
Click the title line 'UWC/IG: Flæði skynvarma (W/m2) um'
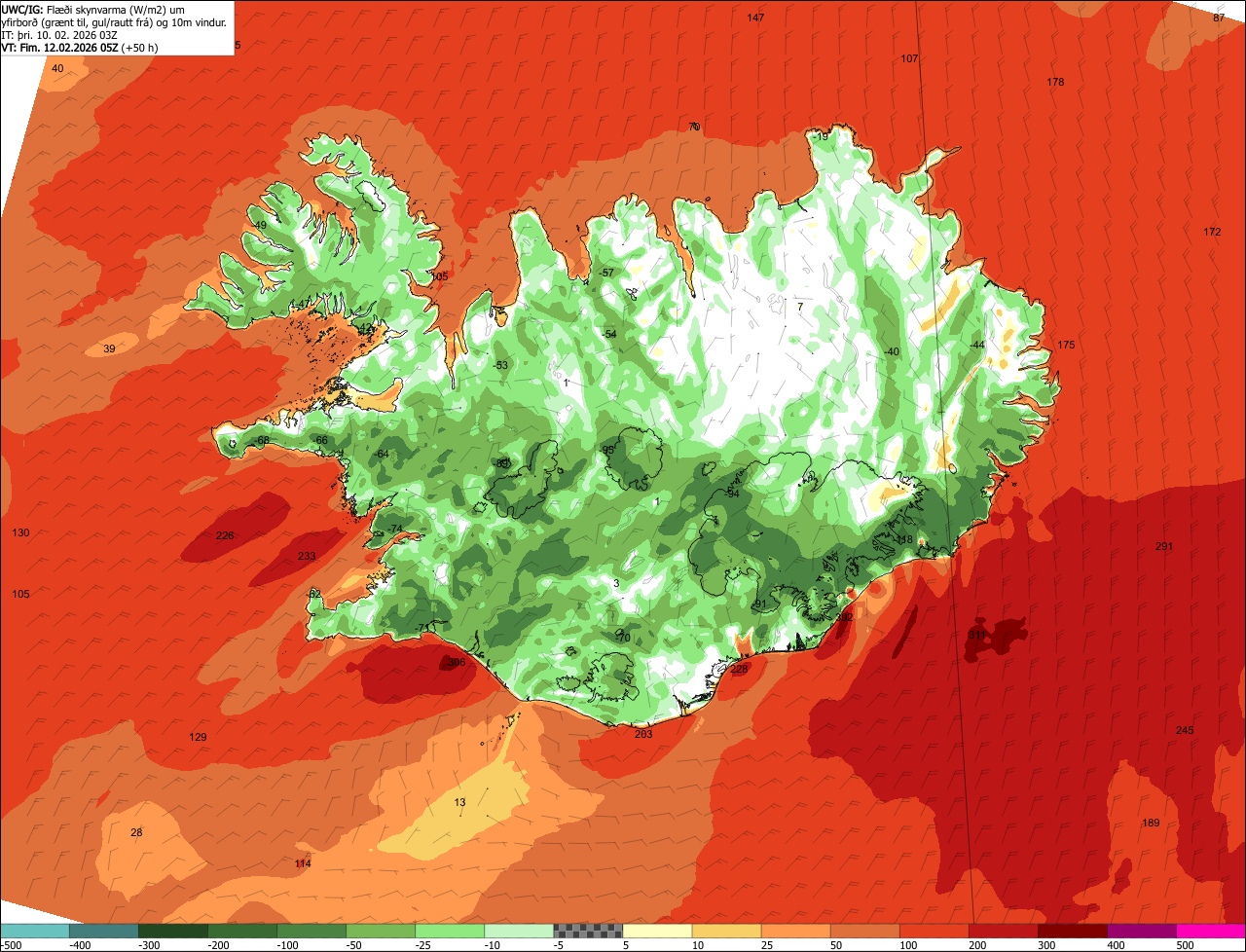pos(92,9)
